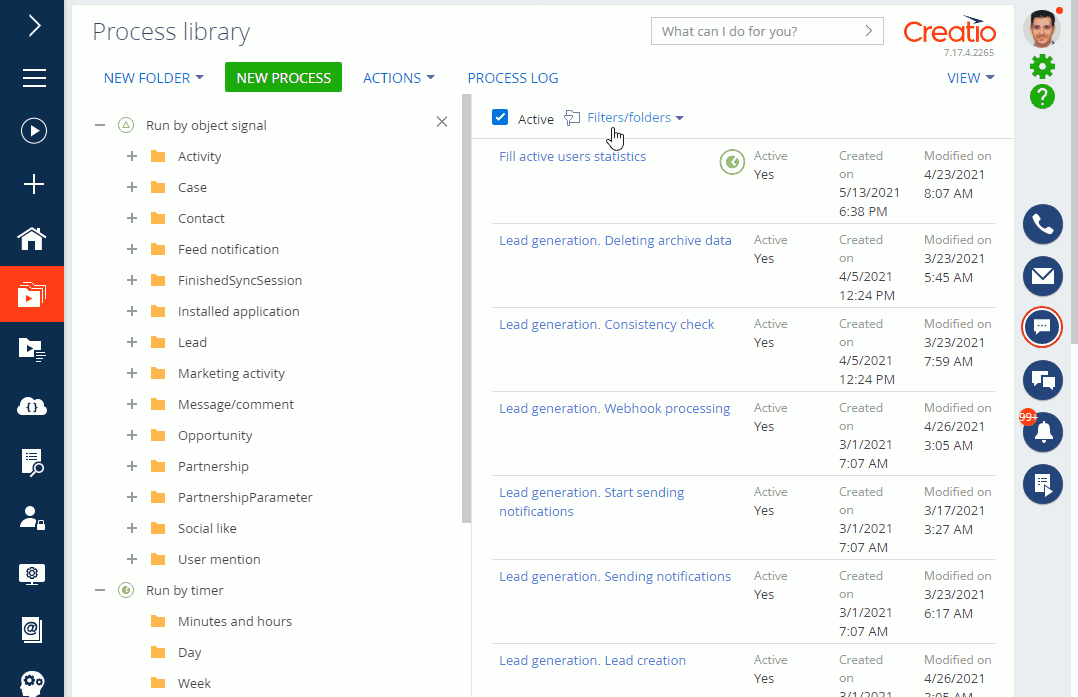Open the document search sidebar icon
The image size is (1078, 697).
(x=32, y=462)
